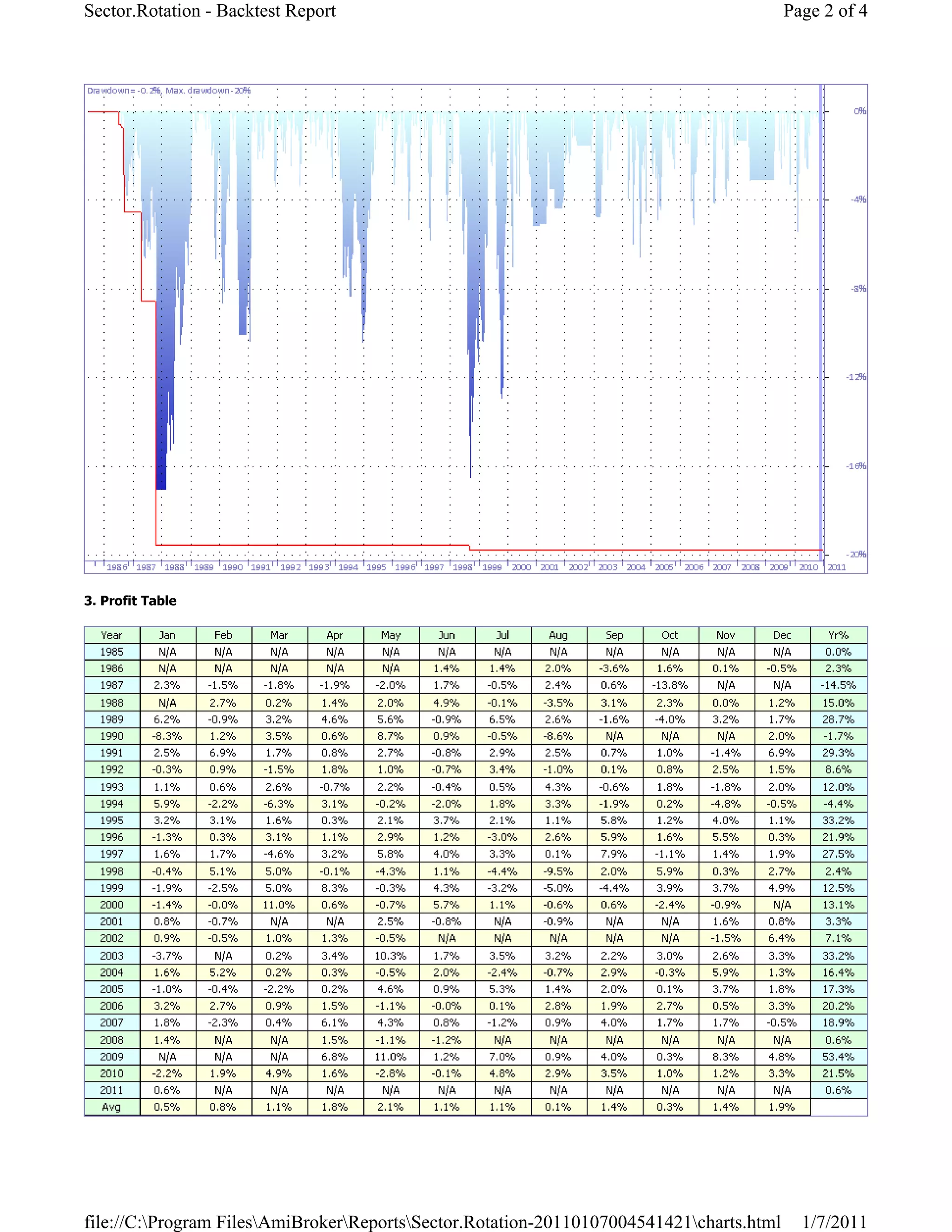The height and width of the screenshot is (1232, 952).
Task: Click the 6.5% cell for July 1989
Action: pyautogui.click(x=502, y=720)
